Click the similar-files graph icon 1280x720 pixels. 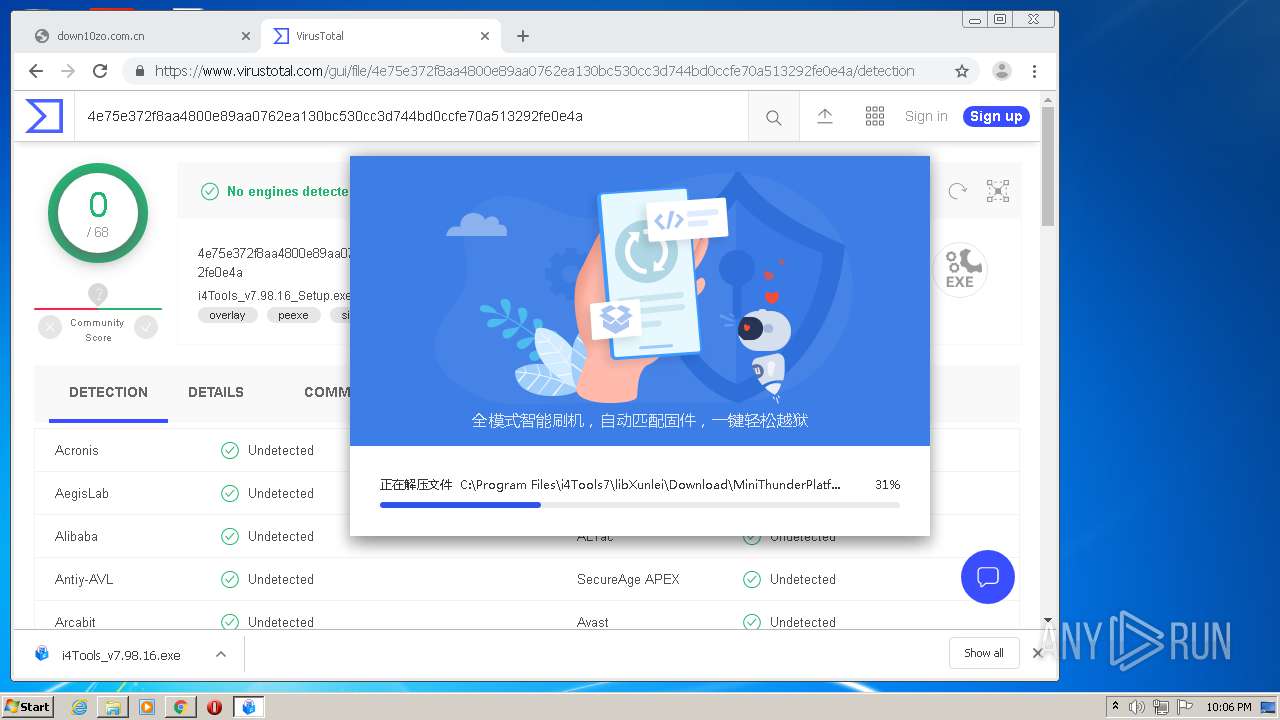pyautogui.click(x=998, y=191)
